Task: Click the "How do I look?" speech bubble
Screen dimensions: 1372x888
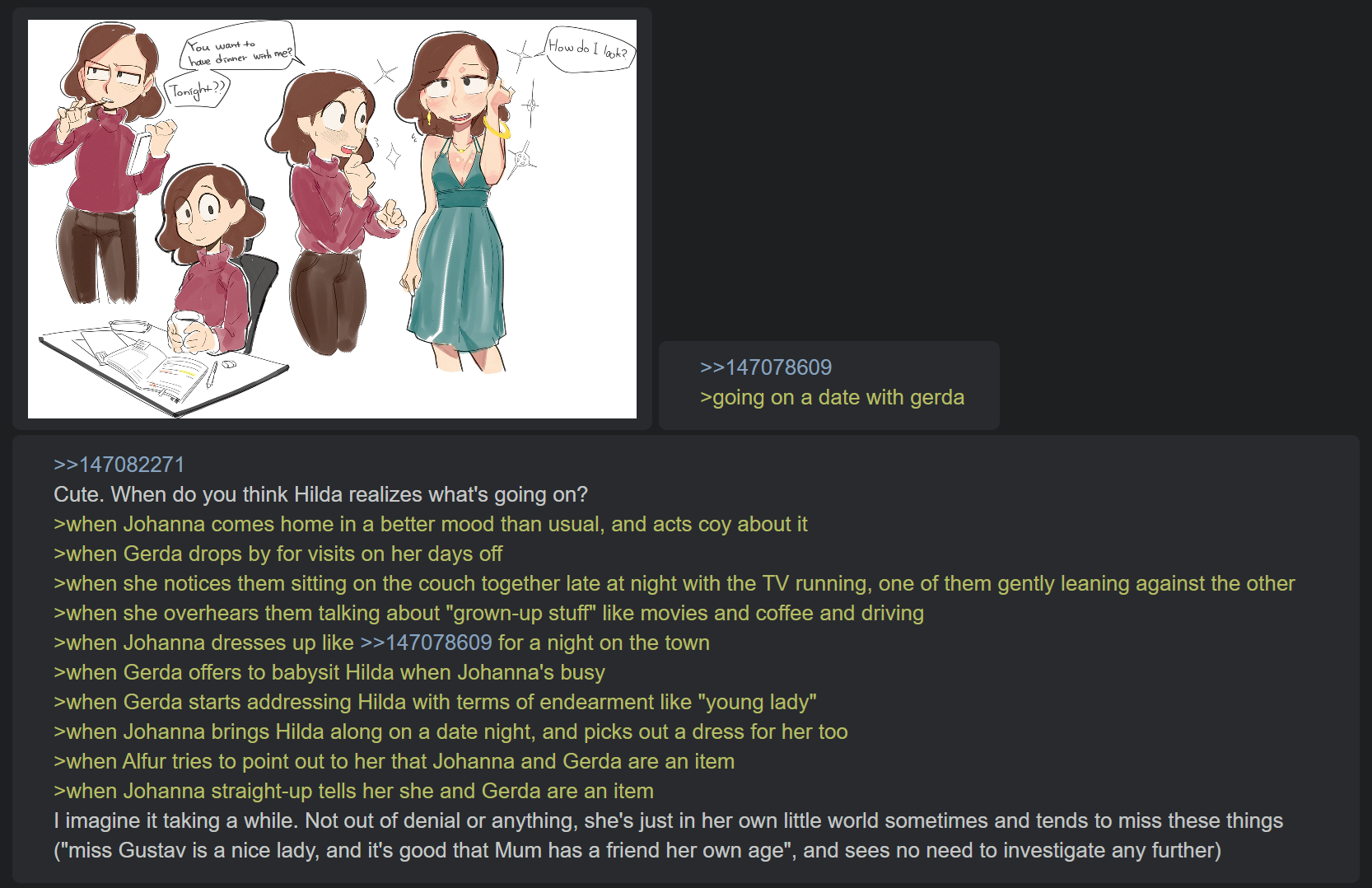Action: click(590, 49)
